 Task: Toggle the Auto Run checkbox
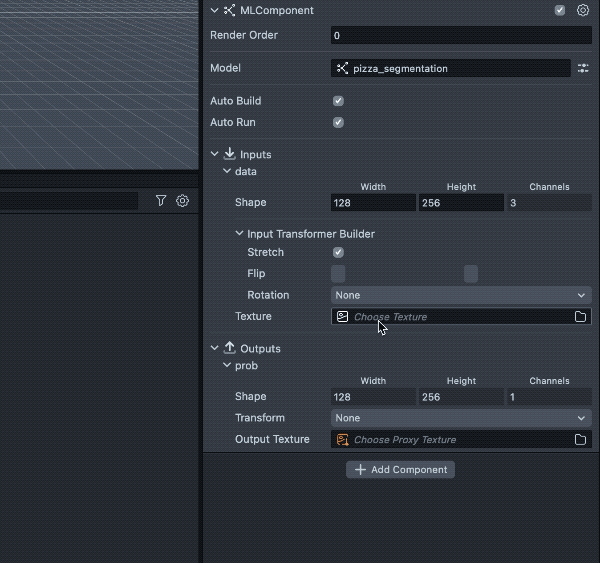(x=338, y=122)
